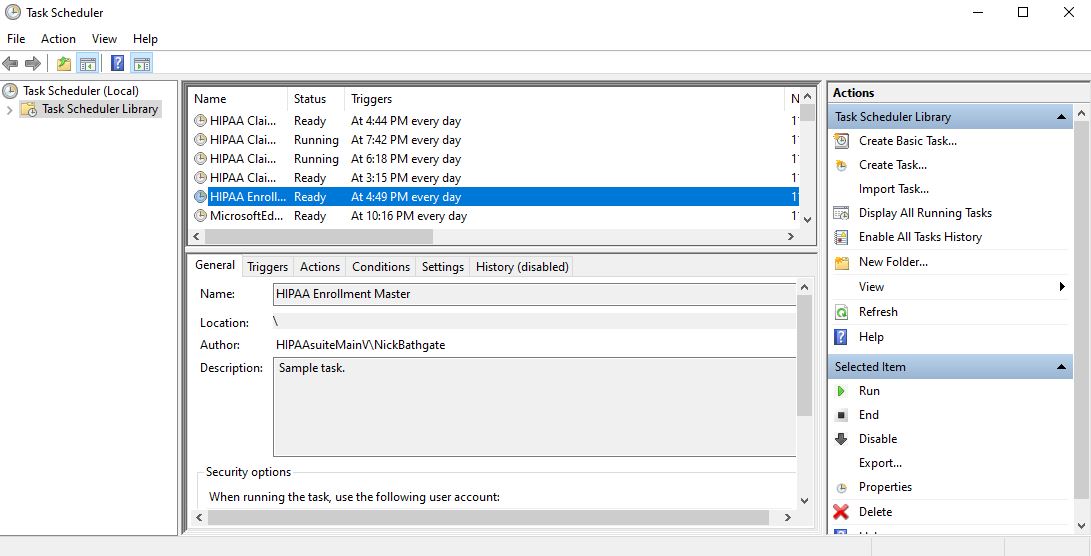
Task: Click the Back arrow toolbar icon
Action: point(10,64)
